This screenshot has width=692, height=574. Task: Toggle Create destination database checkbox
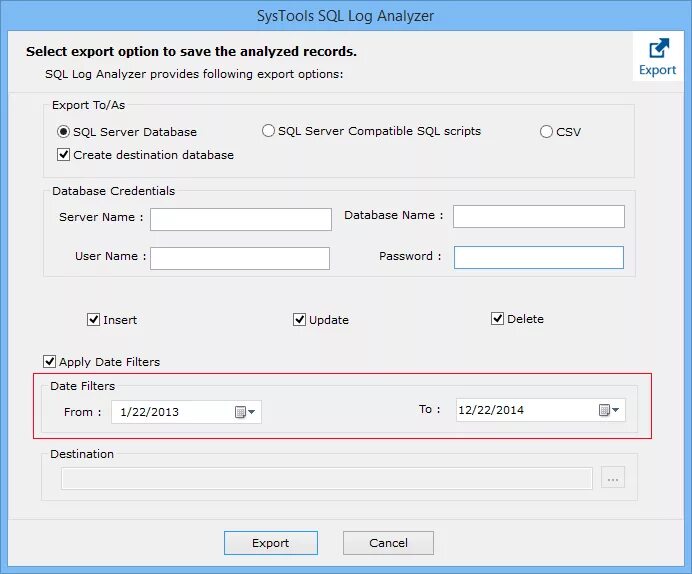(64, 155)
